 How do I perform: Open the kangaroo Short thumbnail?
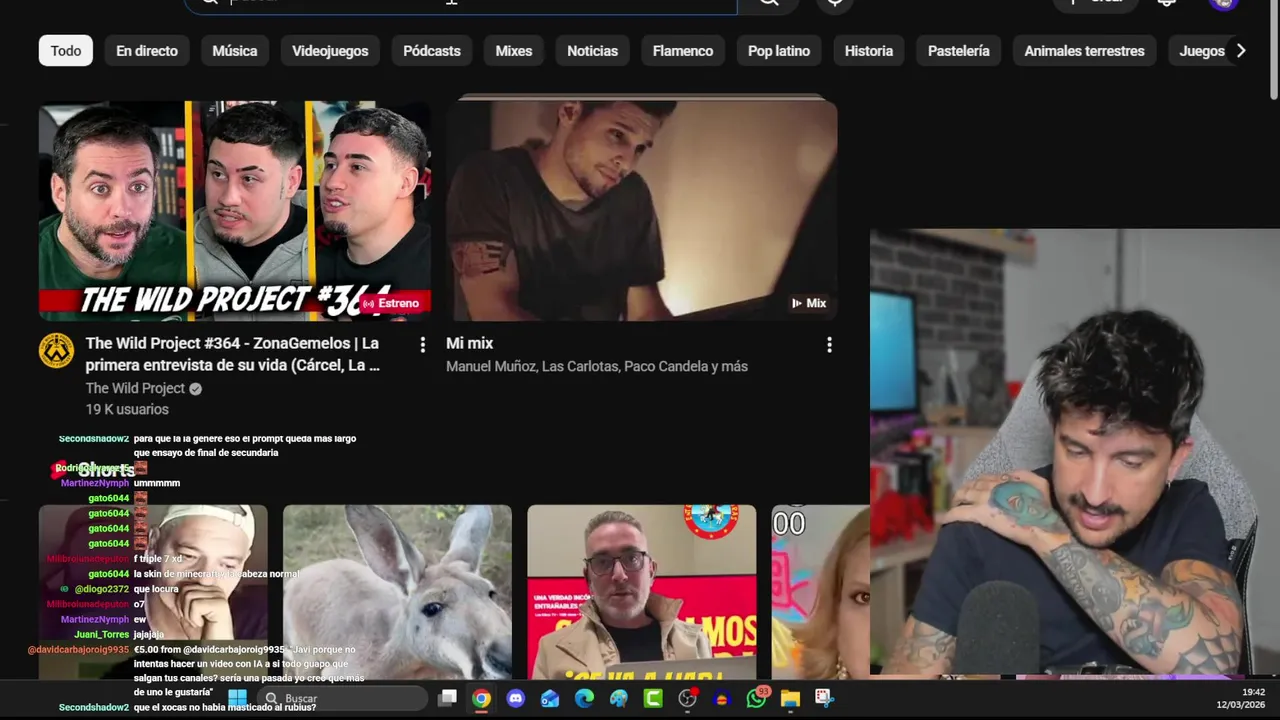(x=397, y=592)
